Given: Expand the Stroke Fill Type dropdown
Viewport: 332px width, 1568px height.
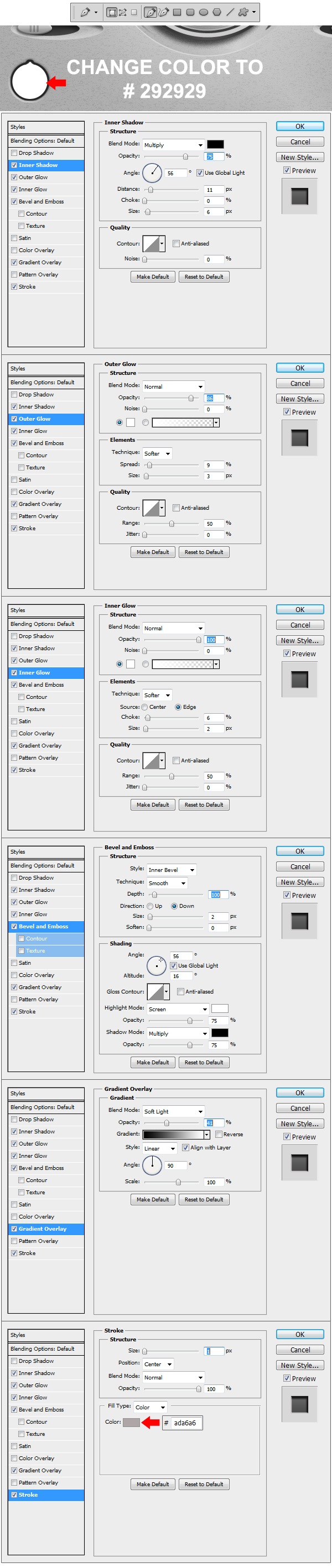Looking at the screenshot, I should coord(150,1407).
